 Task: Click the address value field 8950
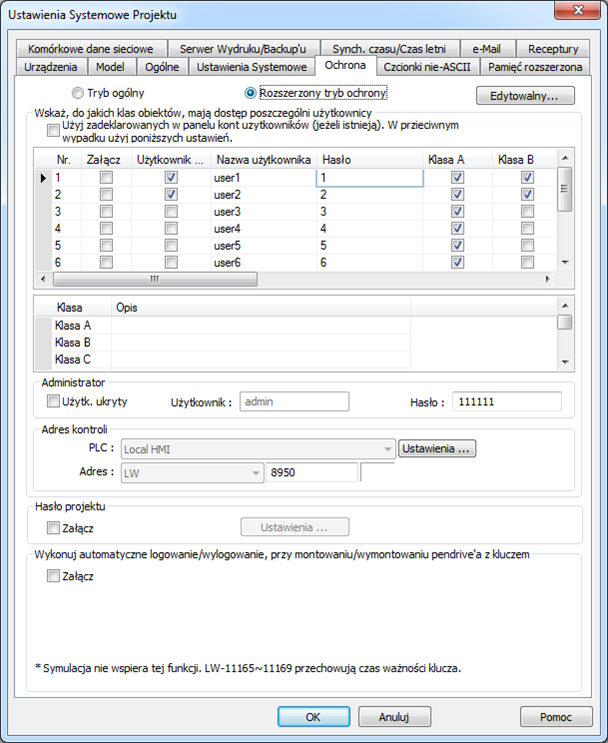pos(312,472)
